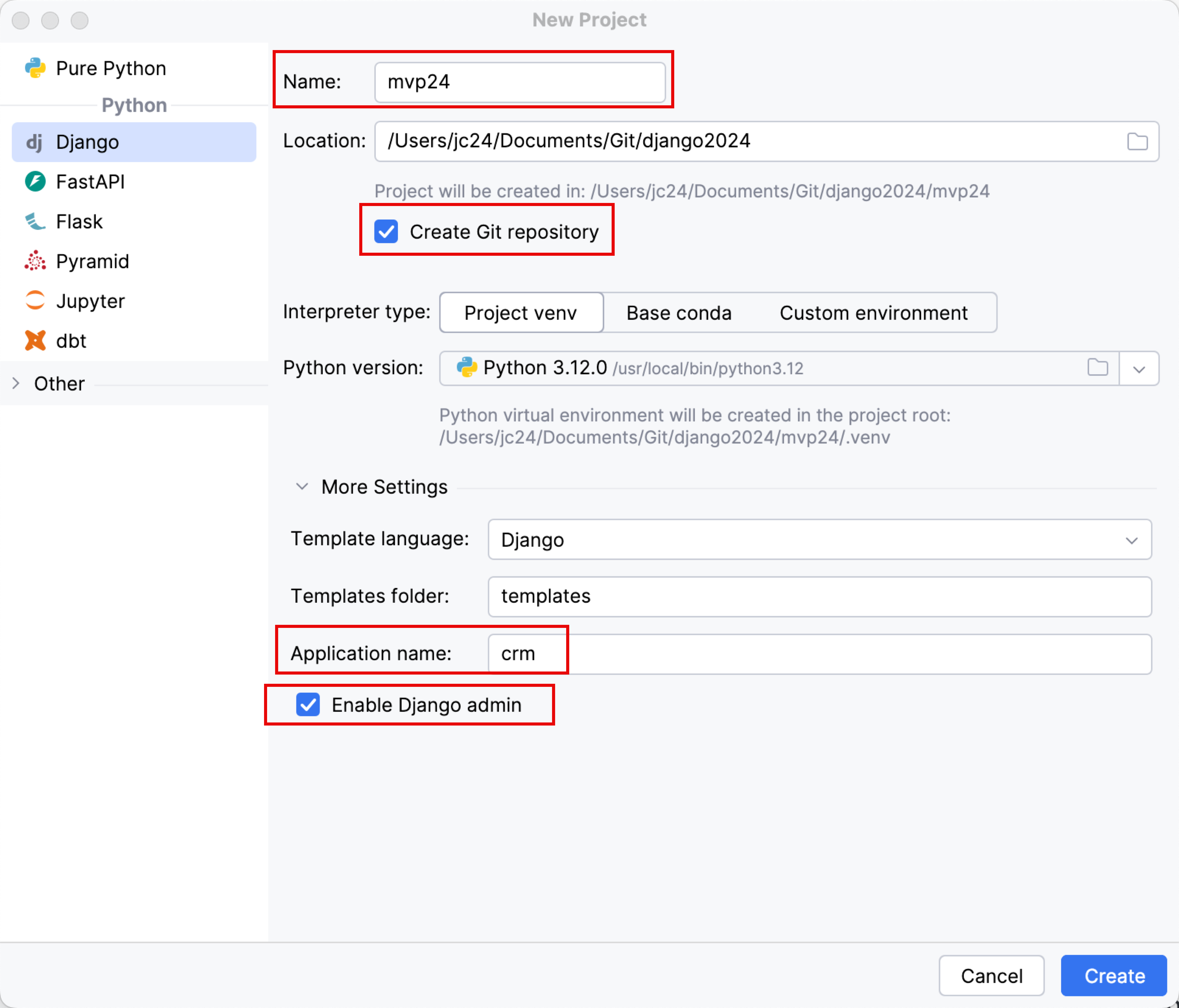Image resolution: width=1179 pixels, height=1008 pixels.
Task: Select Custom environment interpreter tab
Action: click(873, 313)
